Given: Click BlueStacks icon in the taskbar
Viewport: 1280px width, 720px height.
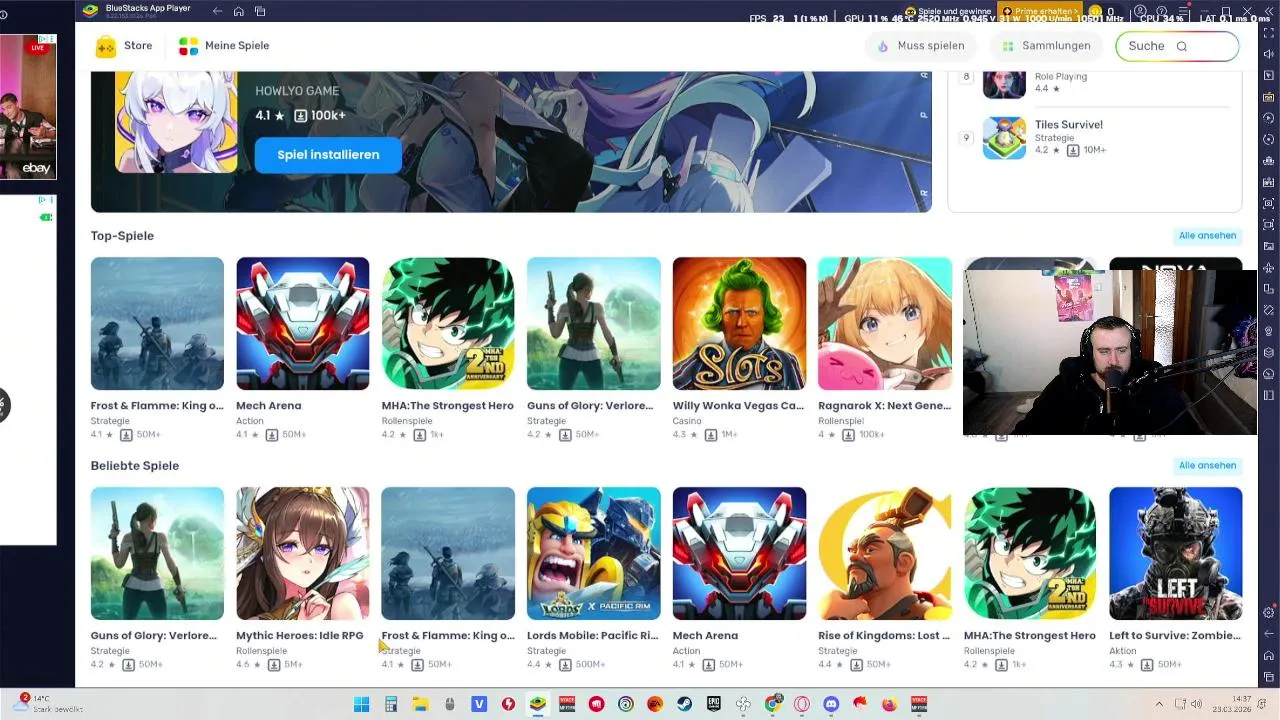Looking at the screenshot, I should (x=538, y=704).
